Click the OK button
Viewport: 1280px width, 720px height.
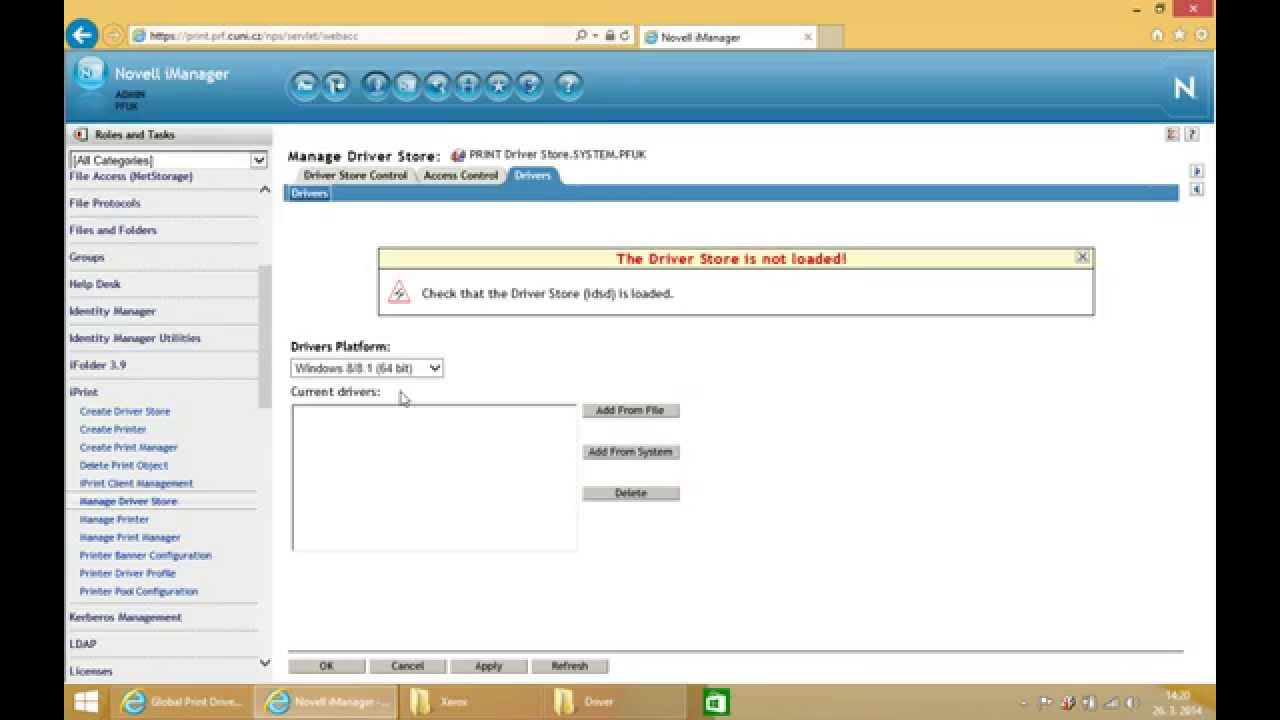click(x=326, y=666)
